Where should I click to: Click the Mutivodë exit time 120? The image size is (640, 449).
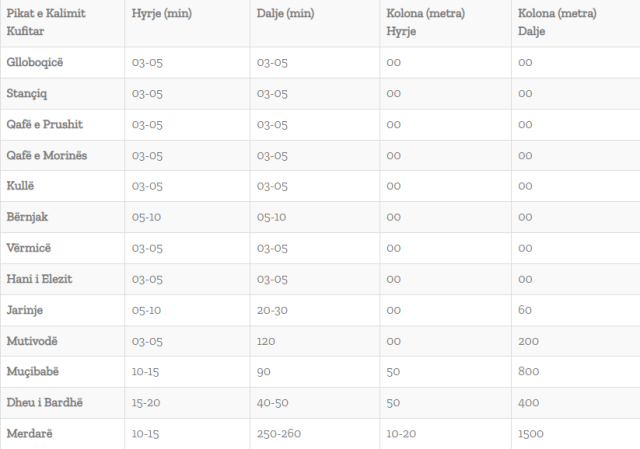coord(266,341)
